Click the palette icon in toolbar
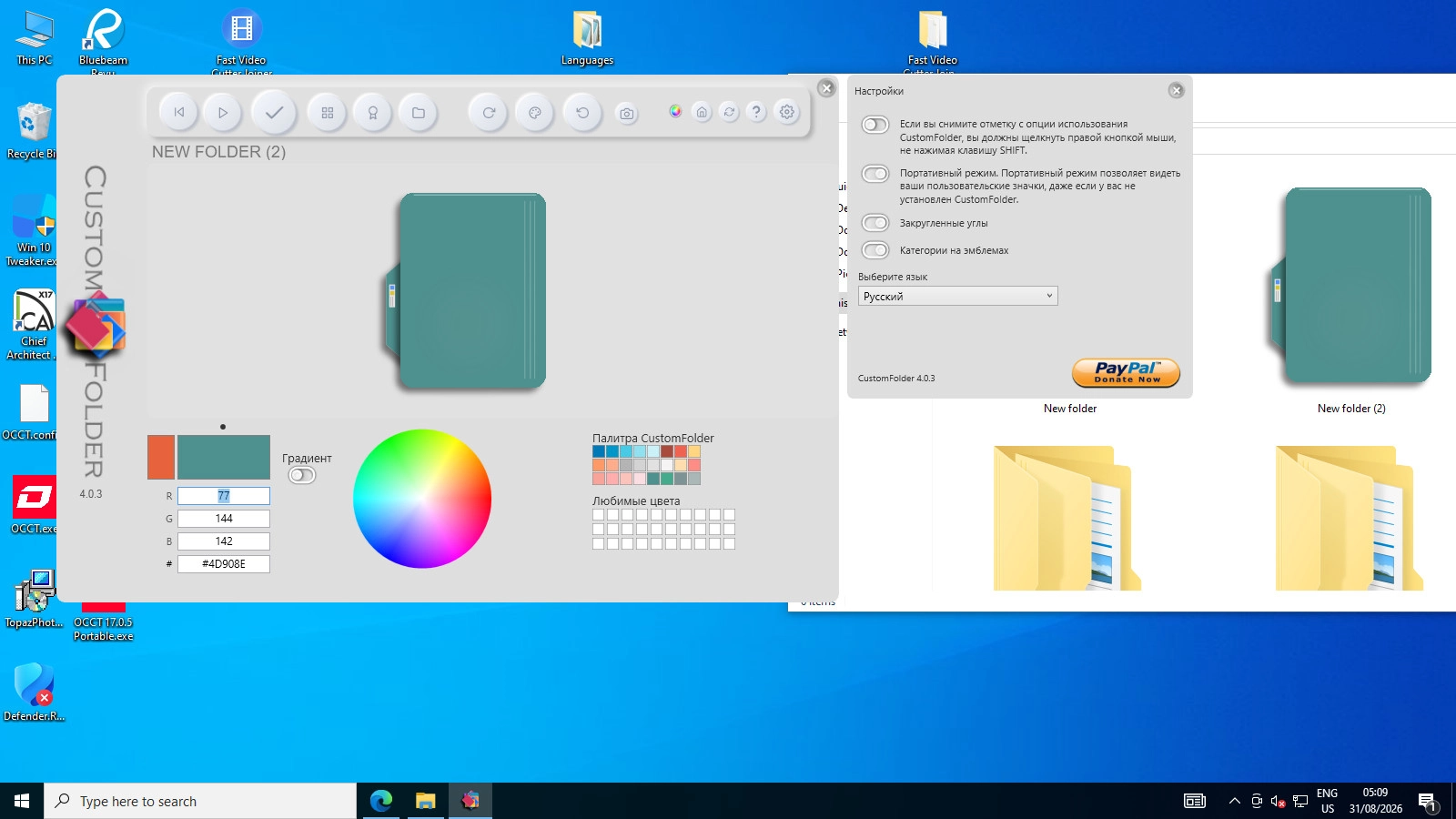 [535, 113]
